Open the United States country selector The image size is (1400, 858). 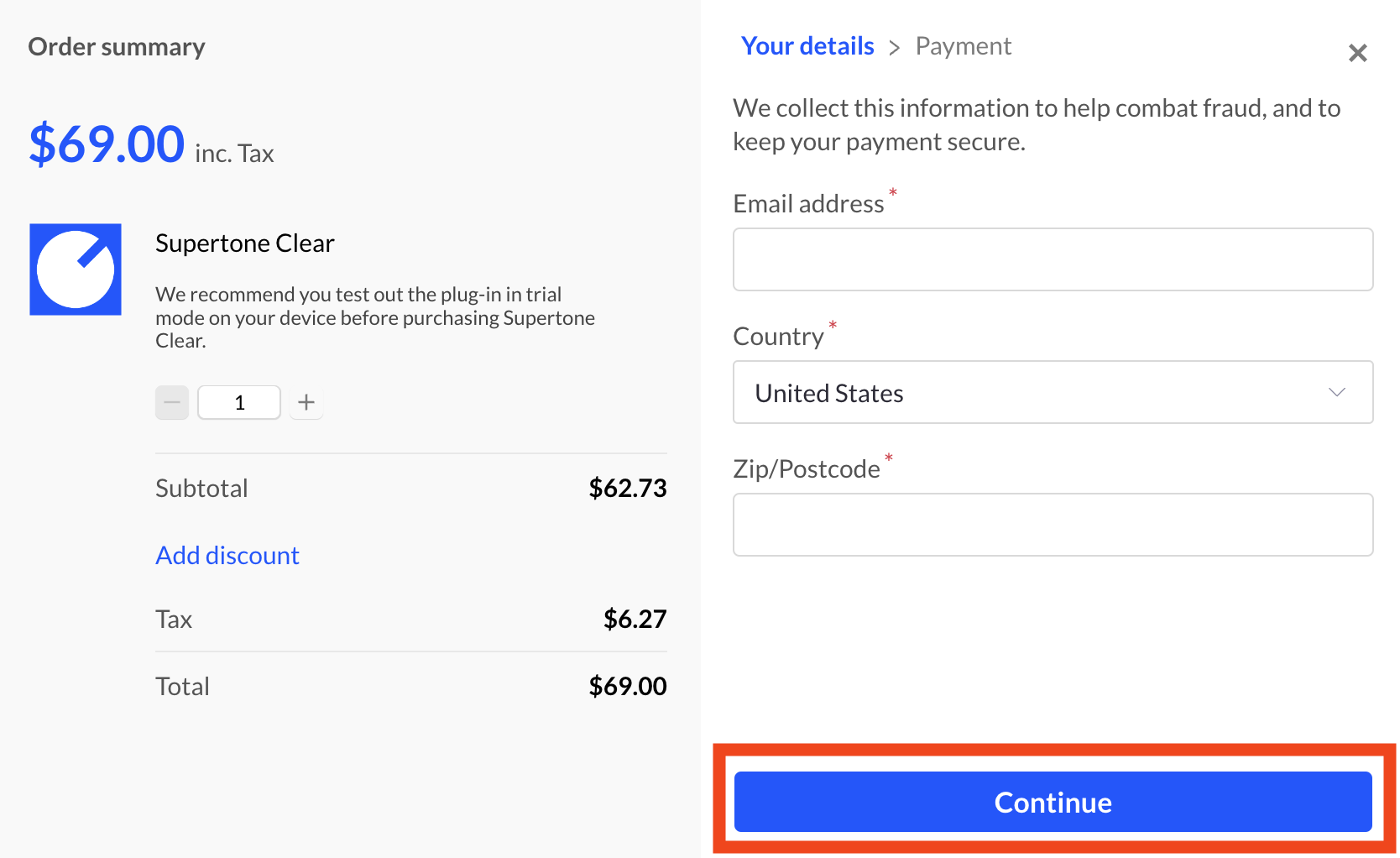pyautogui.click(x=1053, y=392)
